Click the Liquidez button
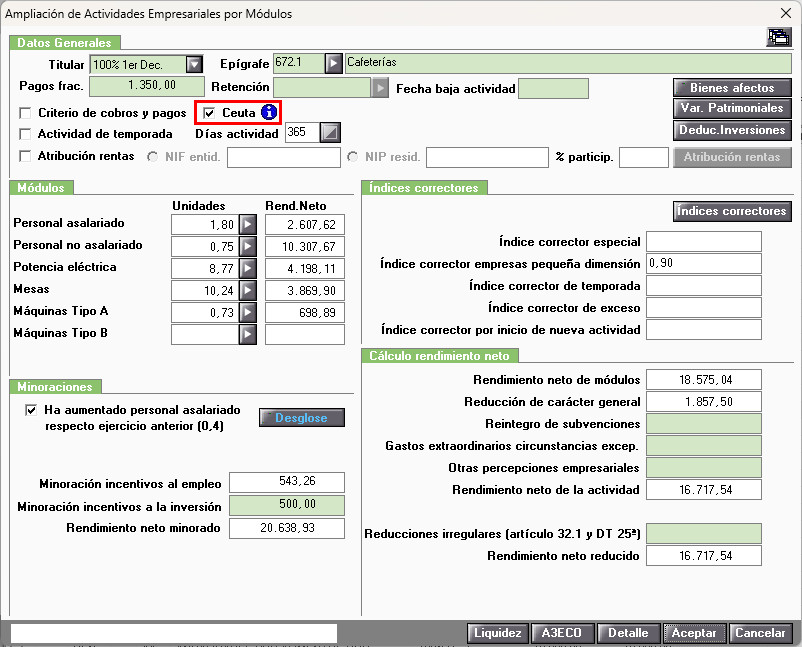This screenshot has width=802, height=647. tap(498, 633)
